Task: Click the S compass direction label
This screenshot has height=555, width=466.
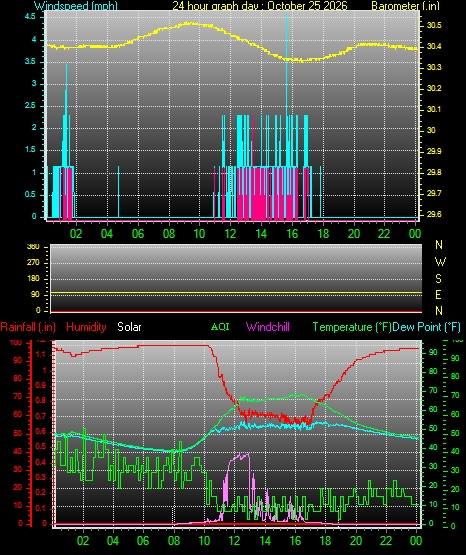Action: point(438,279)
